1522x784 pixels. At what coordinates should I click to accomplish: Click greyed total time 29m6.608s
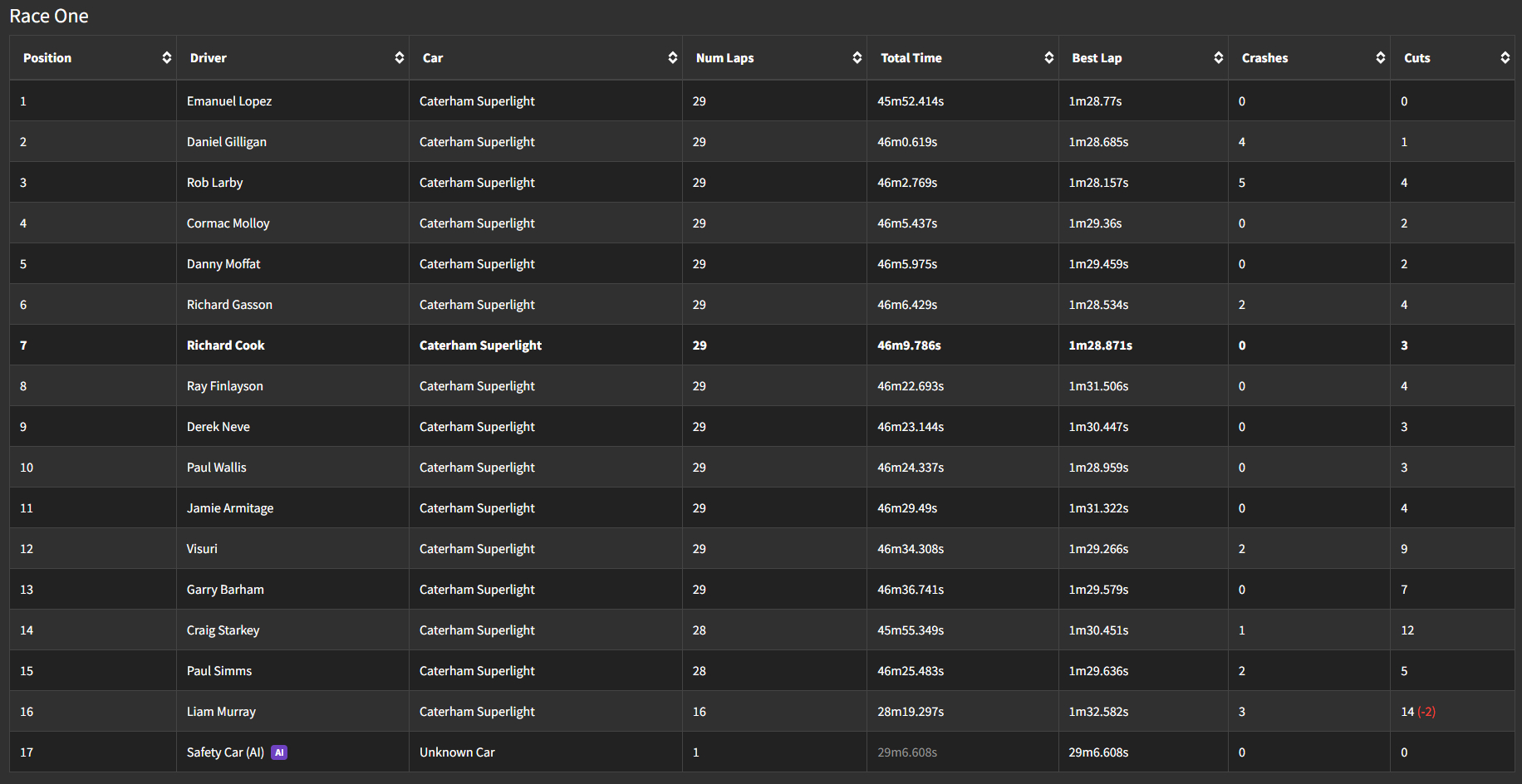pyautogui.click(x=907, y=752)
